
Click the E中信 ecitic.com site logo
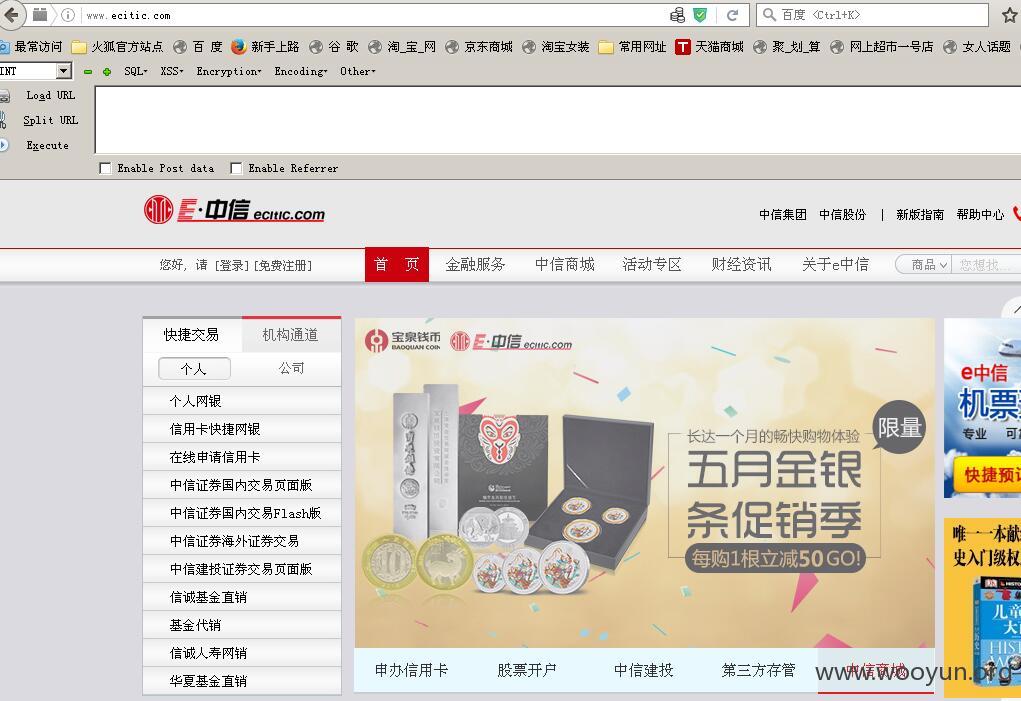pos(234,210)
